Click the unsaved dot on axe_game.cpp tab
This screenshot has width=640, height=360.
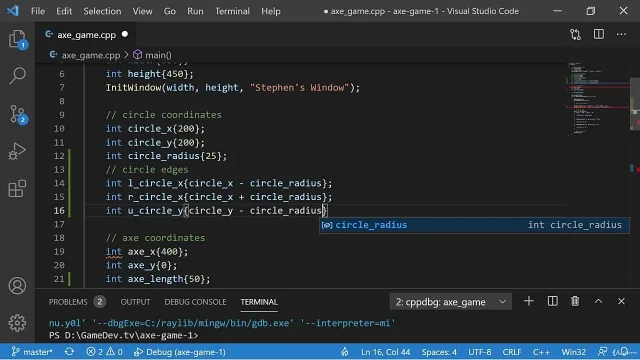point(125,34)
